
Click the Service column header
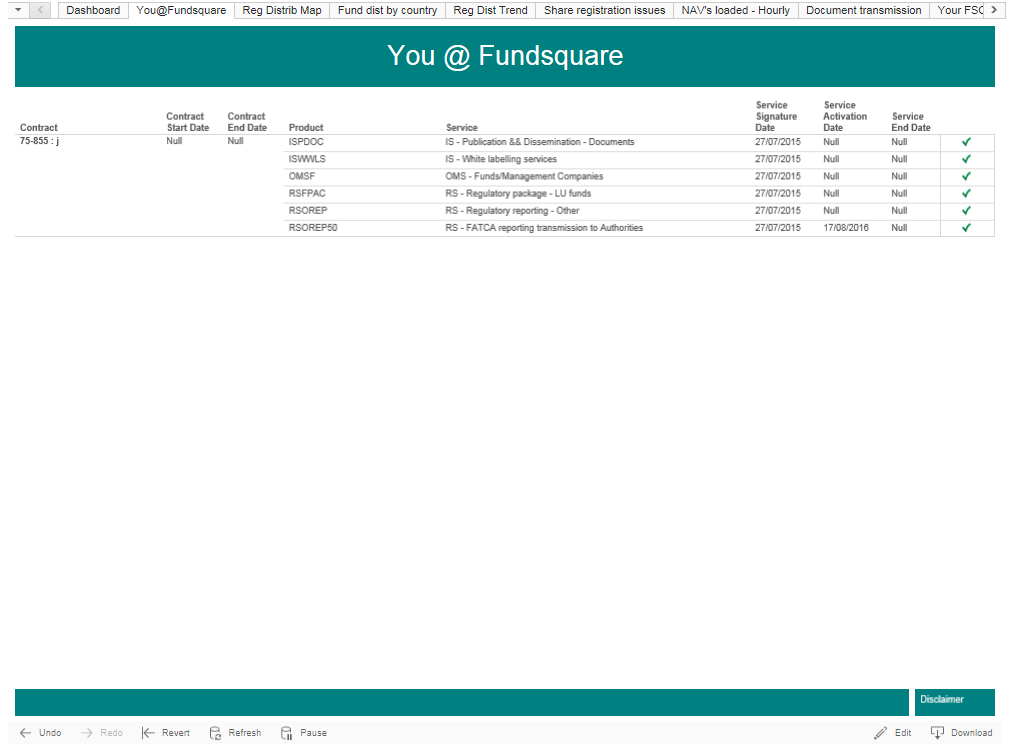click(x=462, y=128)
